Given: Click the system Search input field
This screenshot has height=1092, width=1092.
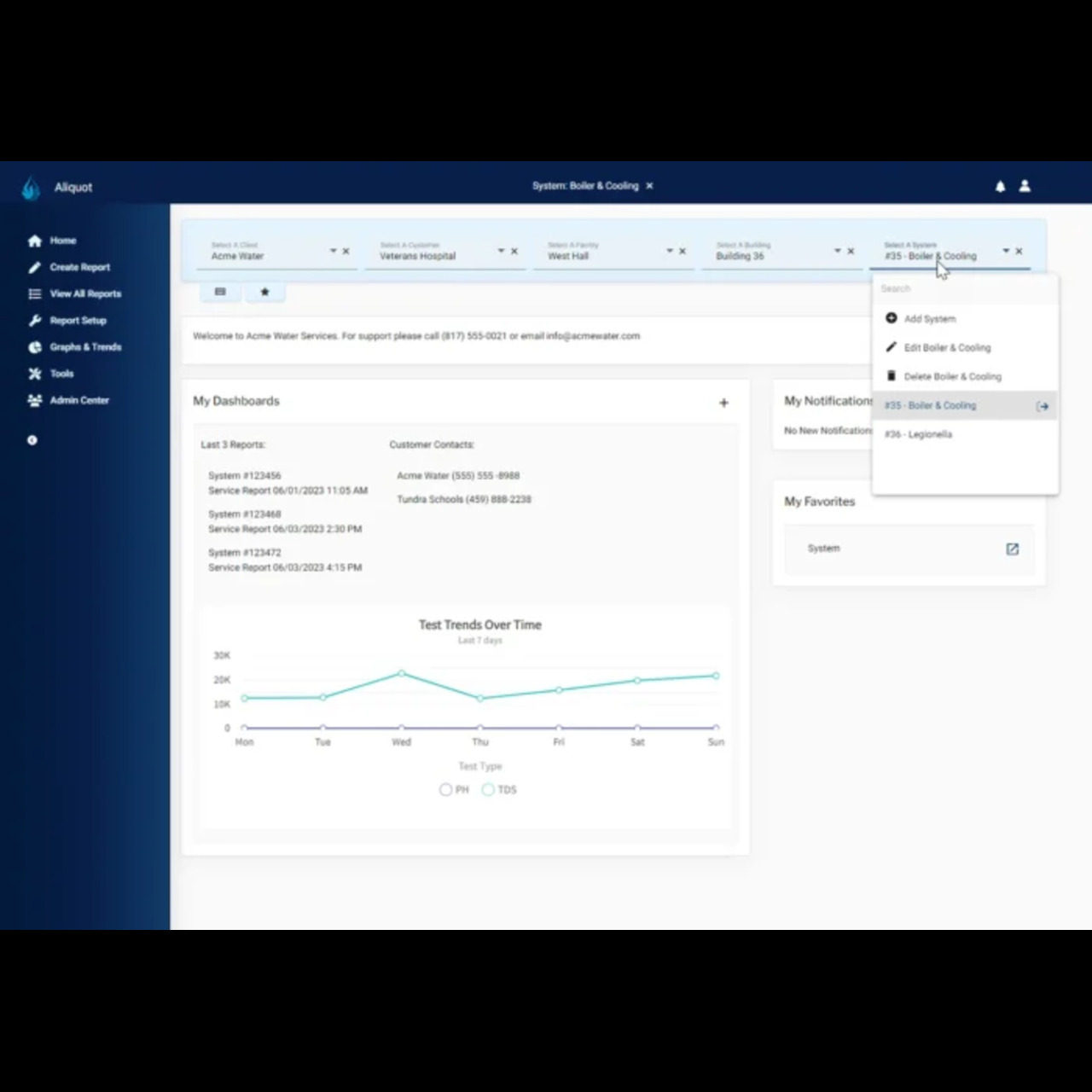Looking at the screenshot, I should [x=965, y=288].
